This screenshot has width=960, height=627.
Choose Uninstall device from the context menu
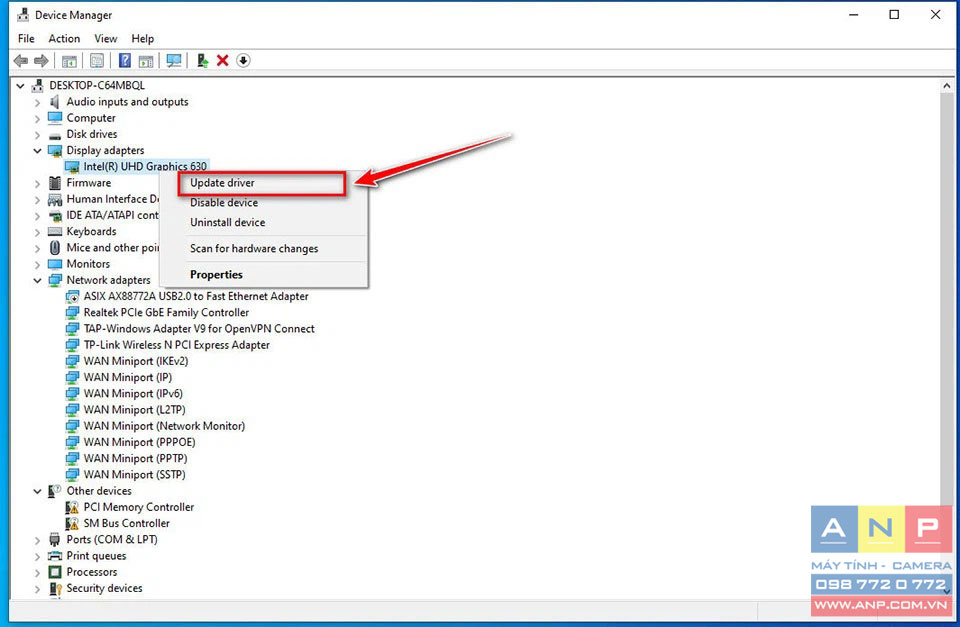pos(263,223)
